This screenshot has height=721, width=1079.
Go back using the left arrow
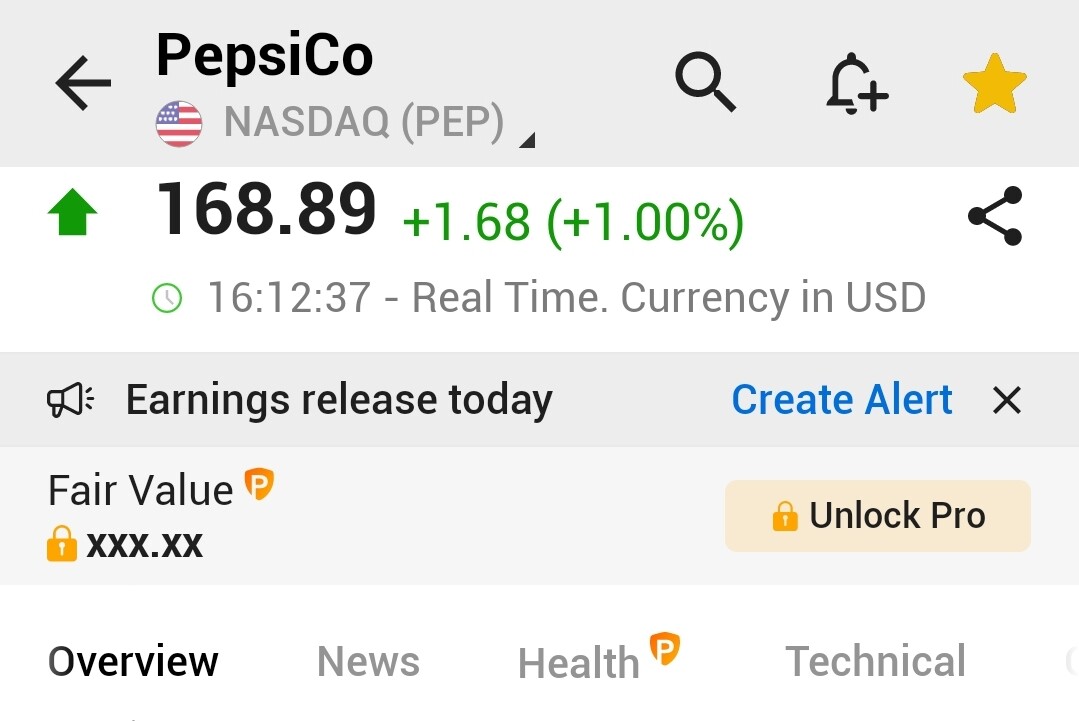point(82,83)
